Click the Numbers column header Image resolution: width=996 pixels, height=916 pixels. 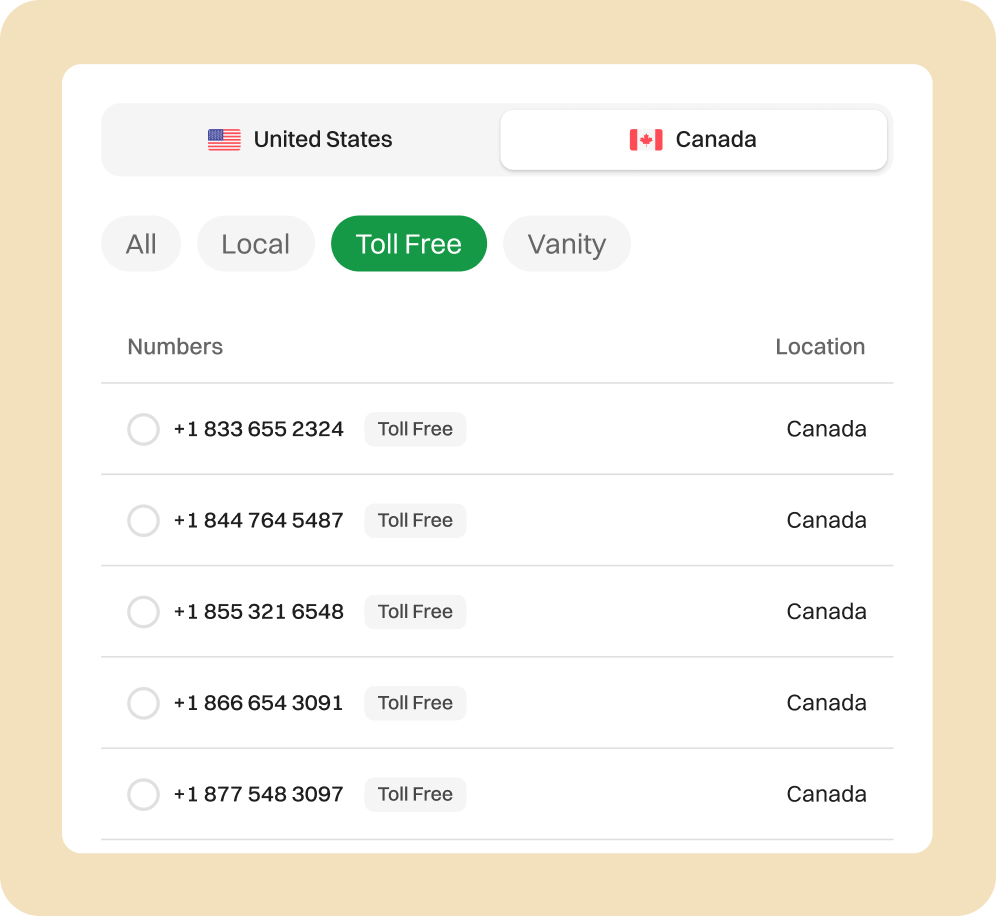point(175,347)
